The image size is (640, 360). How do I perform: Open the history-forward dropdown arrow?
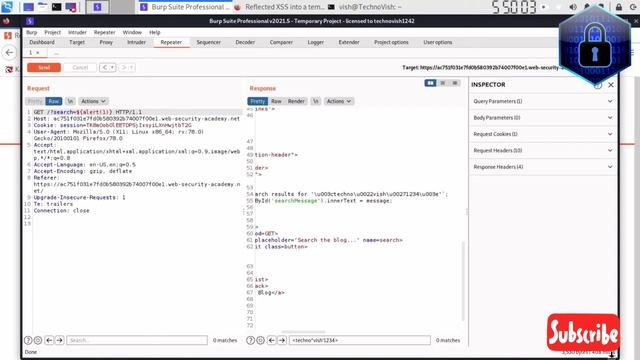[131, 67]
